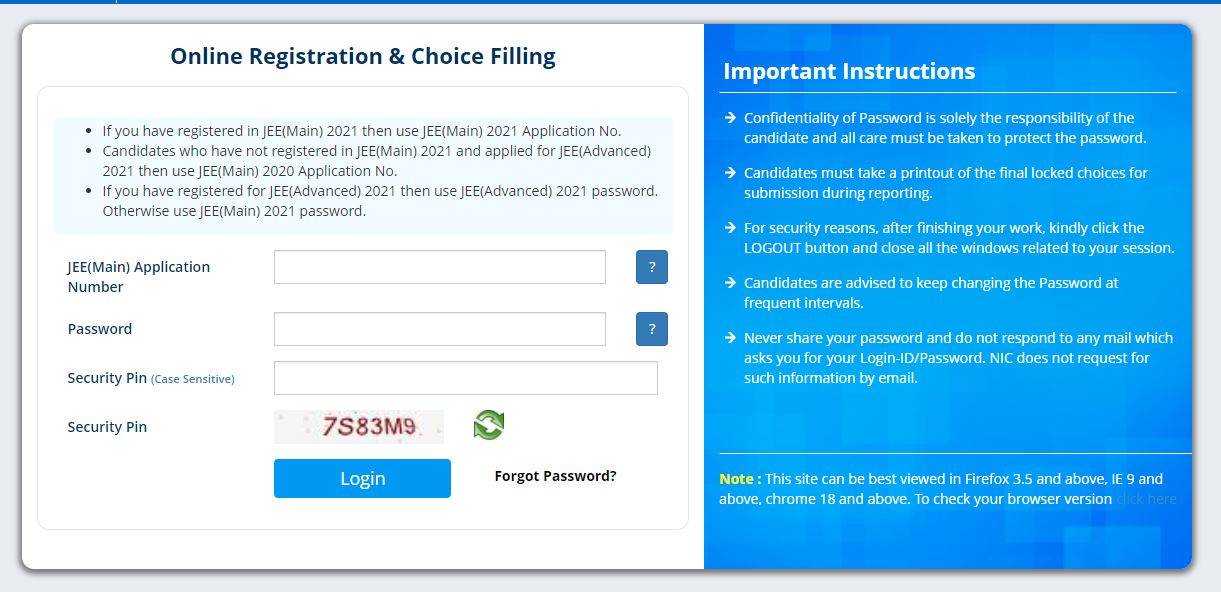Click into the Password text field
This screenshot has width=1221, height=592.
(439, 329)
